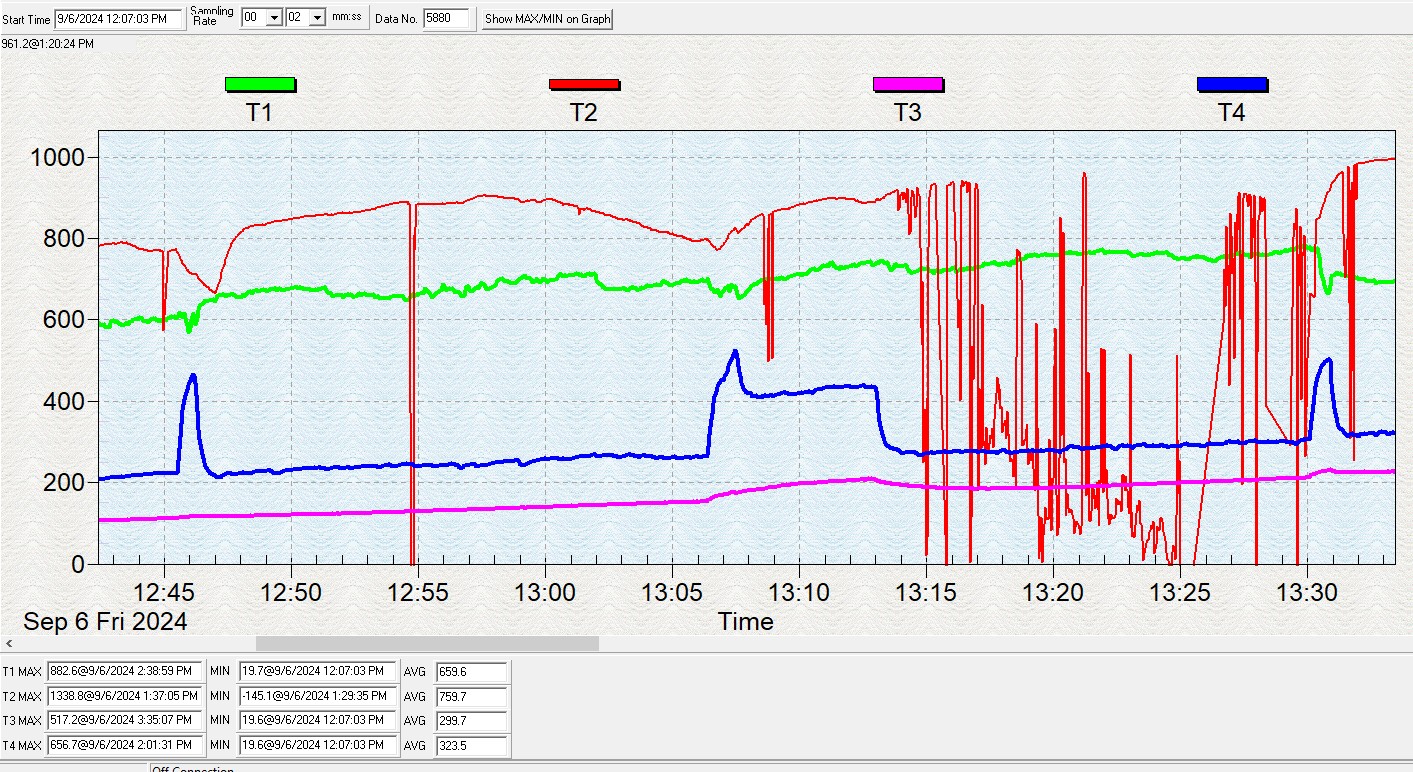Click Show MAX/MIN on Graph button
The width and height of the screenshot is (1413, 772).
[x=547, y=19]
